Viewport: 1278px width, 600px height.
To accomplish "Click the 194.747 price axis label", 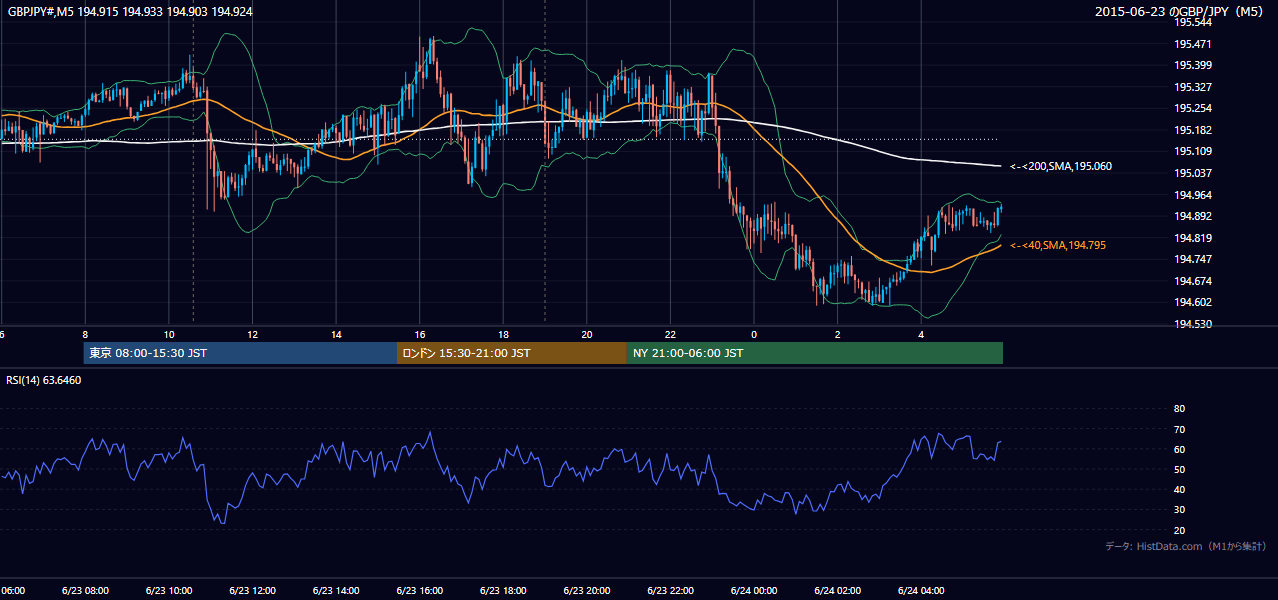I will pos(1192,259).
